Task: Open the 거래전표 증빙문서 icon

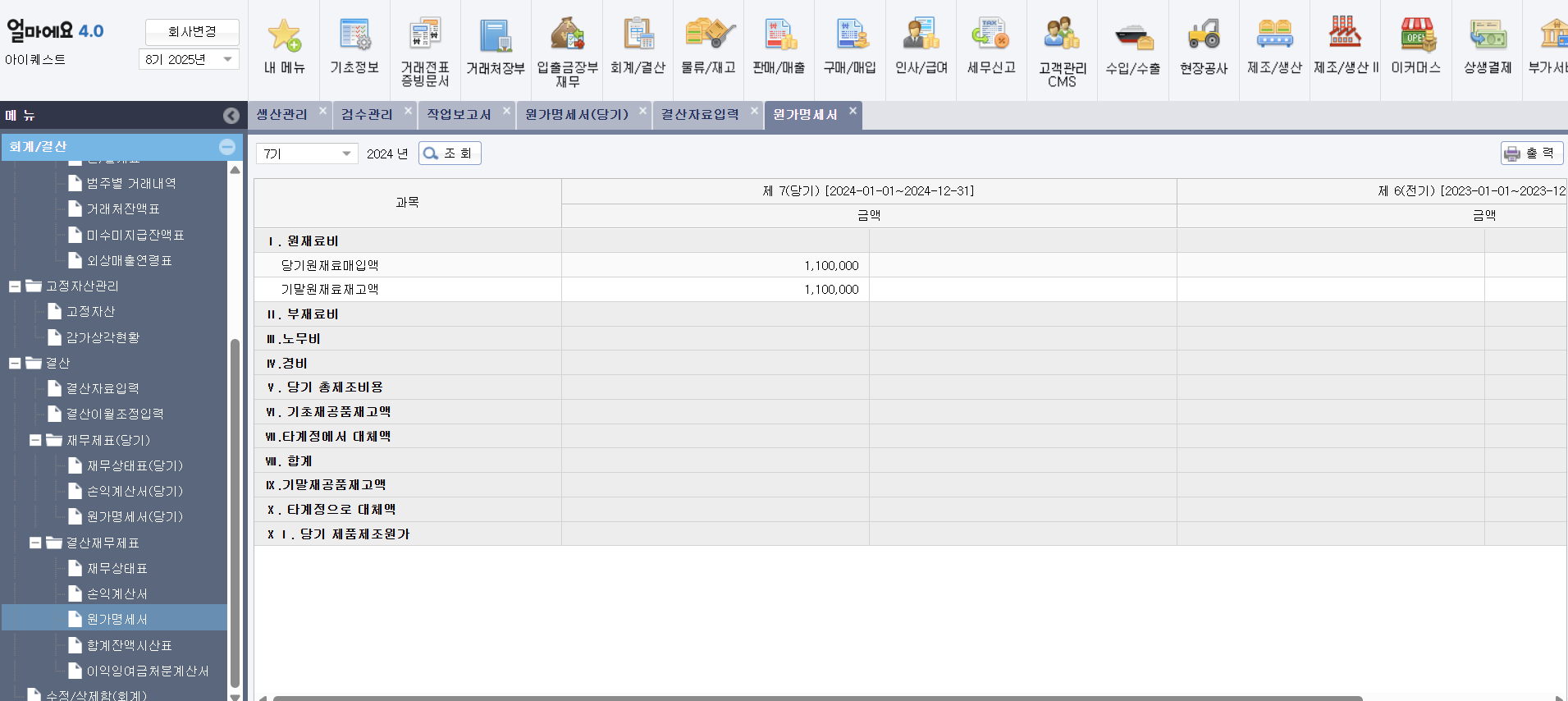Action: (x=425, y=35)
